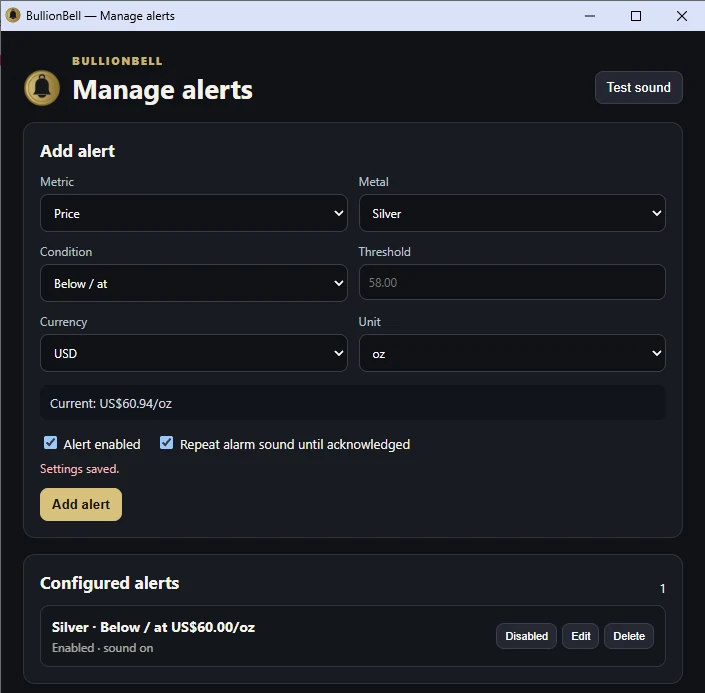
Task: Minimize the BullionBell window
Action: (590, 16)
